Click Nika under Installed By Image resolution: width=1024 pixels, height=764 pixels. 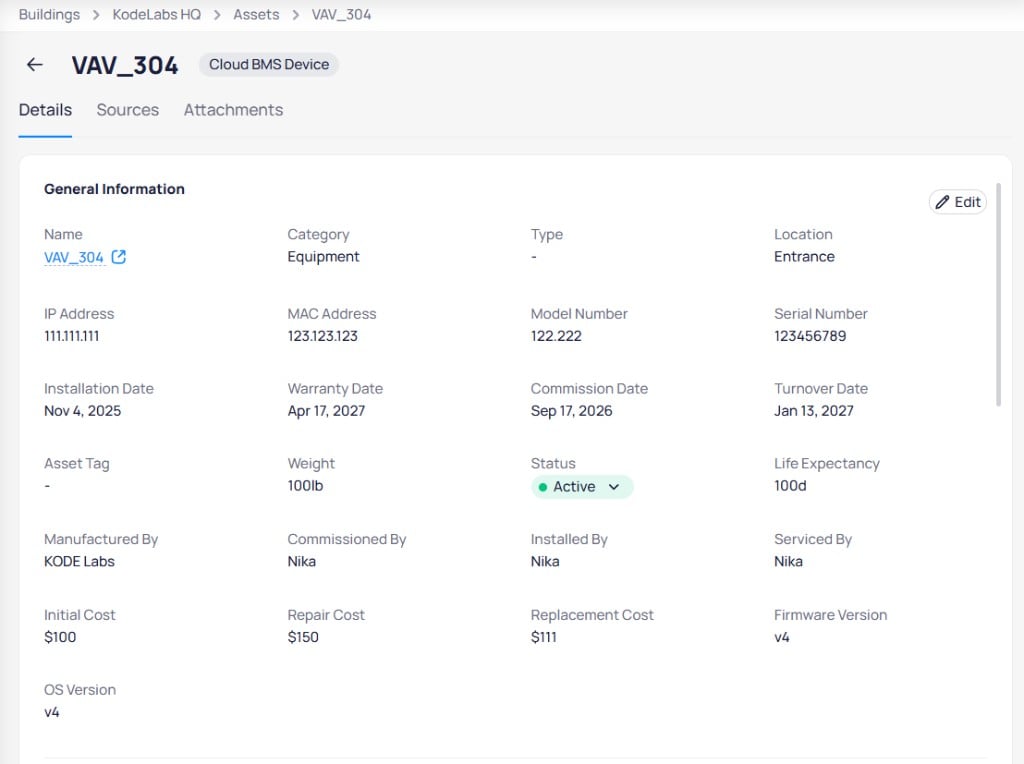(545, 561)
